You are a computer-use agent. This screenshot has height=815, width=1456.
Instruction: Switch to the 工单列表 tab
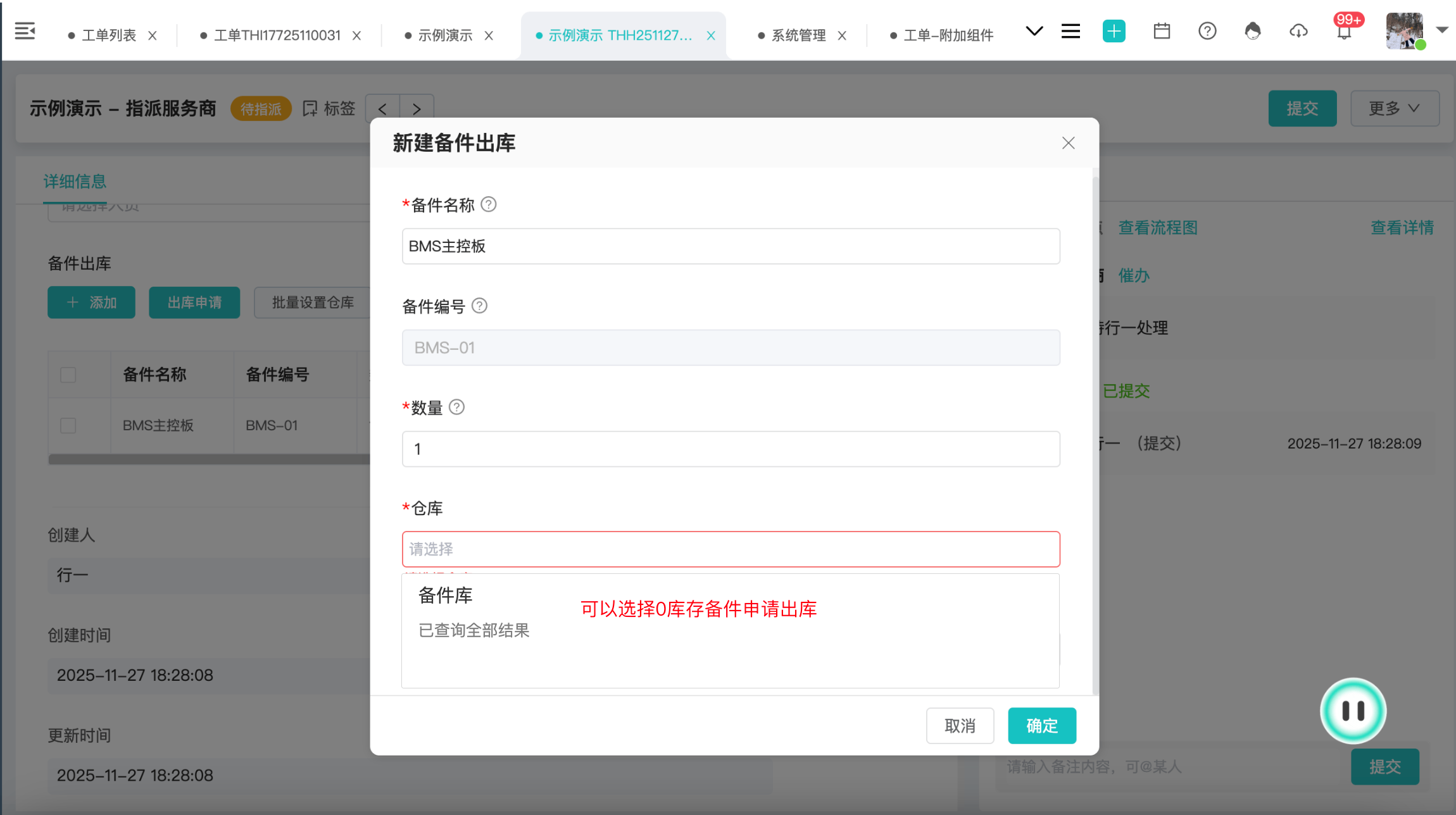click(109, 35)
